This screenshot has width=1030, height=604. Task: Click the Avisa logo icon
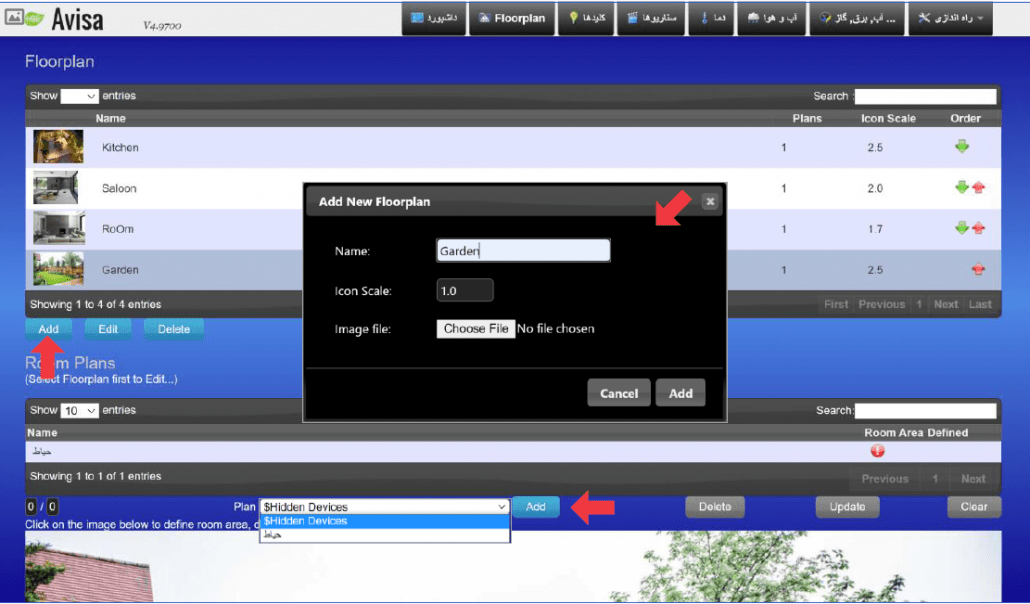[24, 18]
